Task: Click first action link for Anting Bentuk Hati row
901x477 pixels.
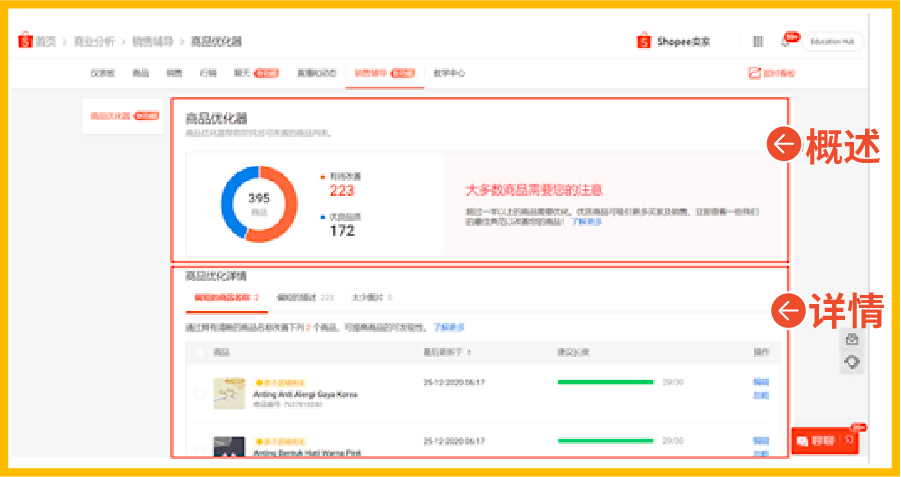Action: coord(761,441)
